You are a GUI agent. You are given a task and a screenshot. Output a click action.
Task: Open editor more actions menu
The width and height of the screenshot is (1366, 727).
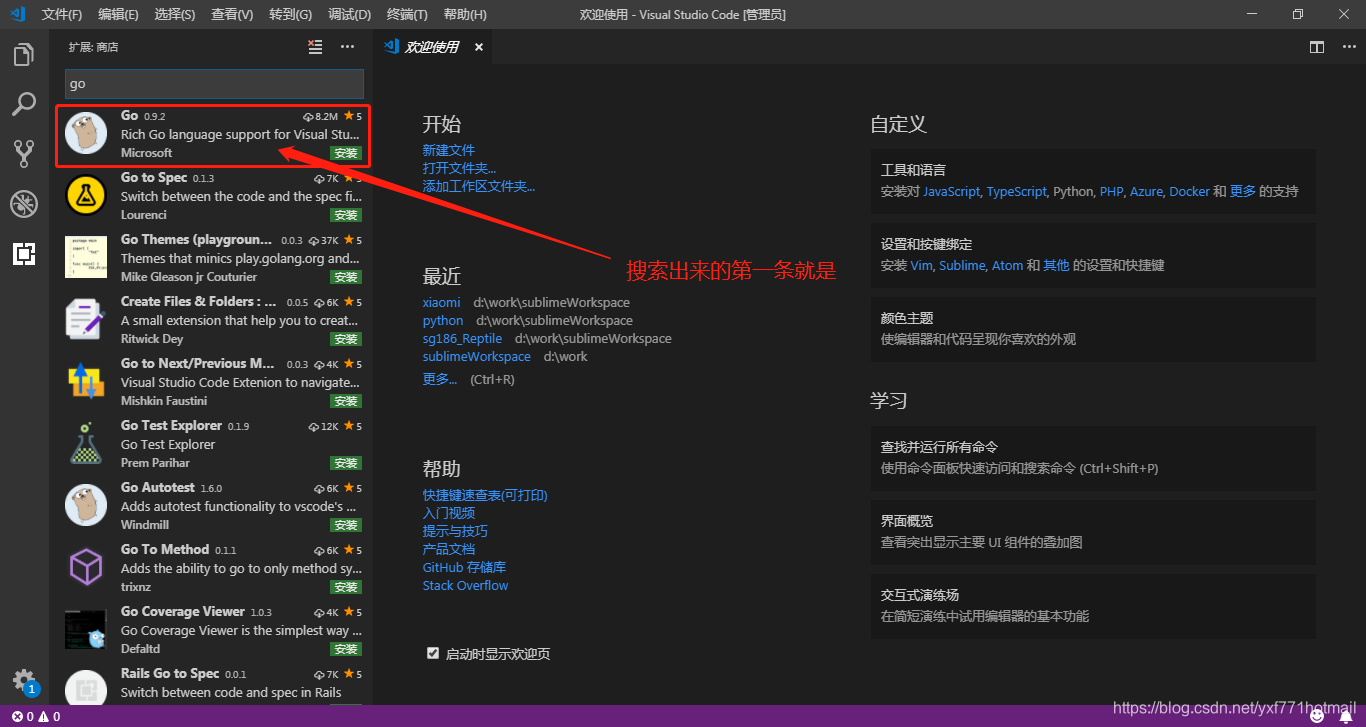pyautogui.click(x=1348, y=47)
